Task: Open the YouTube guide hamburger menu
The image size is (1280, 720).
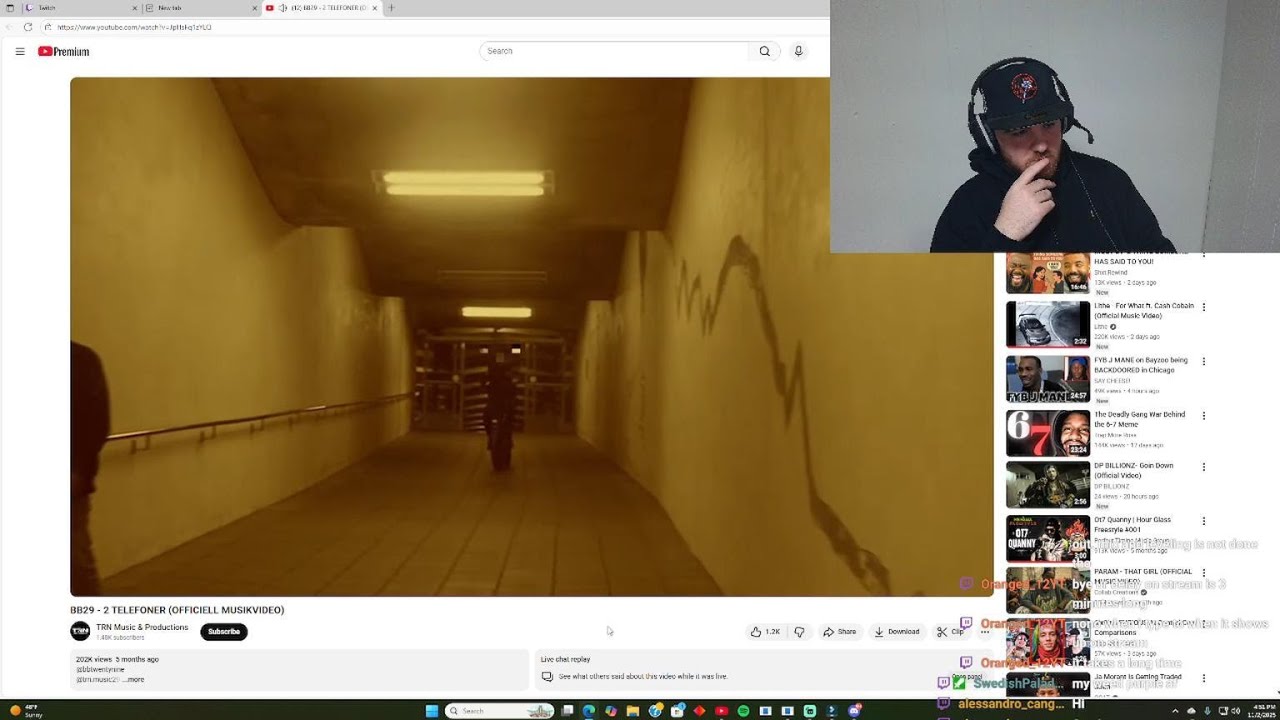Action: click(x=20, y=51)
